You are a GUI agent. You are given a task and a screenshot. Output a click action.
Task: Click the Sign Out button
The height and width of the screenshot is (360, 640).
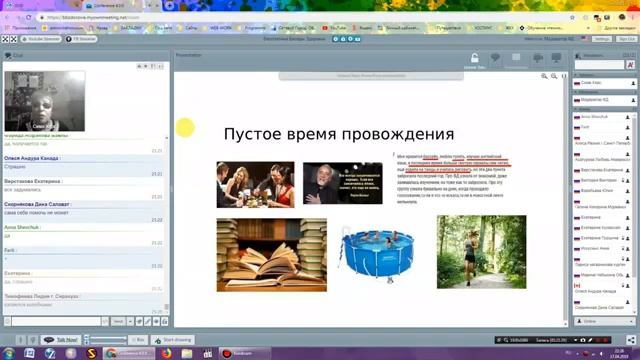click(627, 39)
